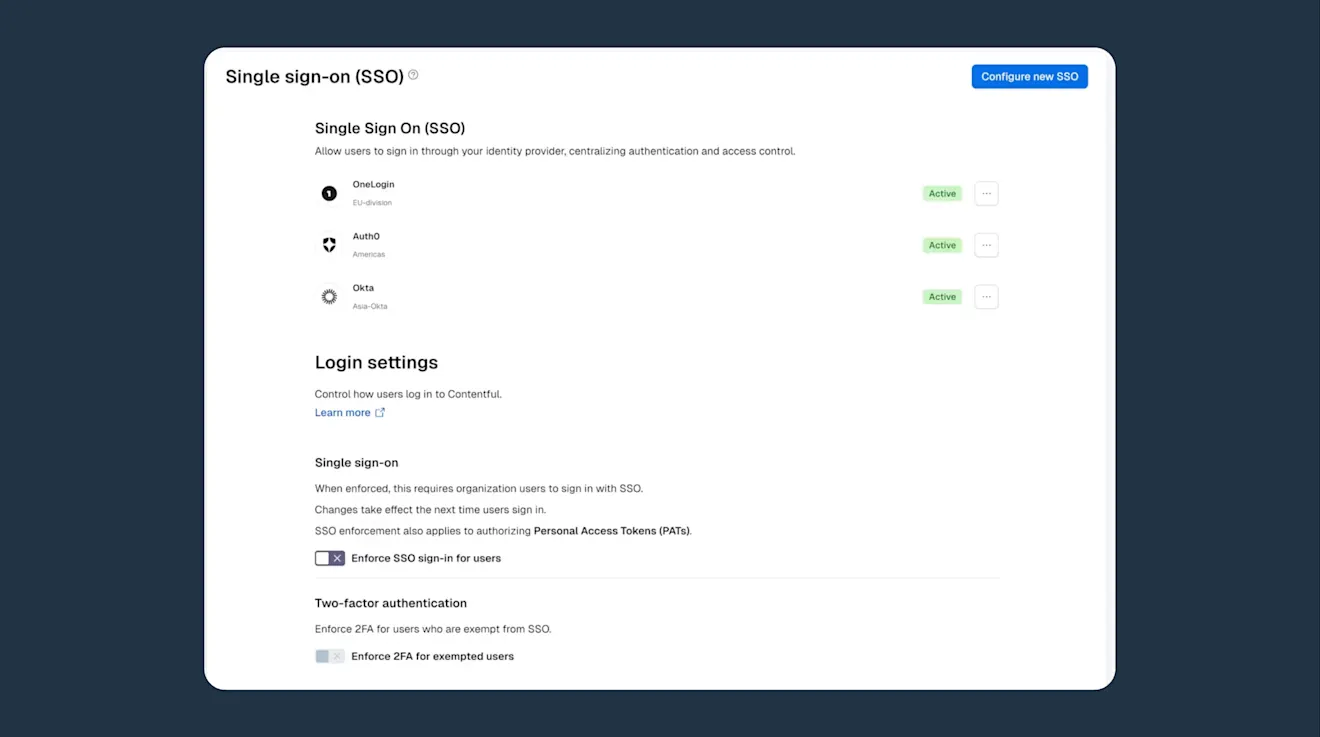The width and height of the screenshot is (1320, 737).
Task: Click the Okta sunburst logo
Action: [x=329, y=297]
